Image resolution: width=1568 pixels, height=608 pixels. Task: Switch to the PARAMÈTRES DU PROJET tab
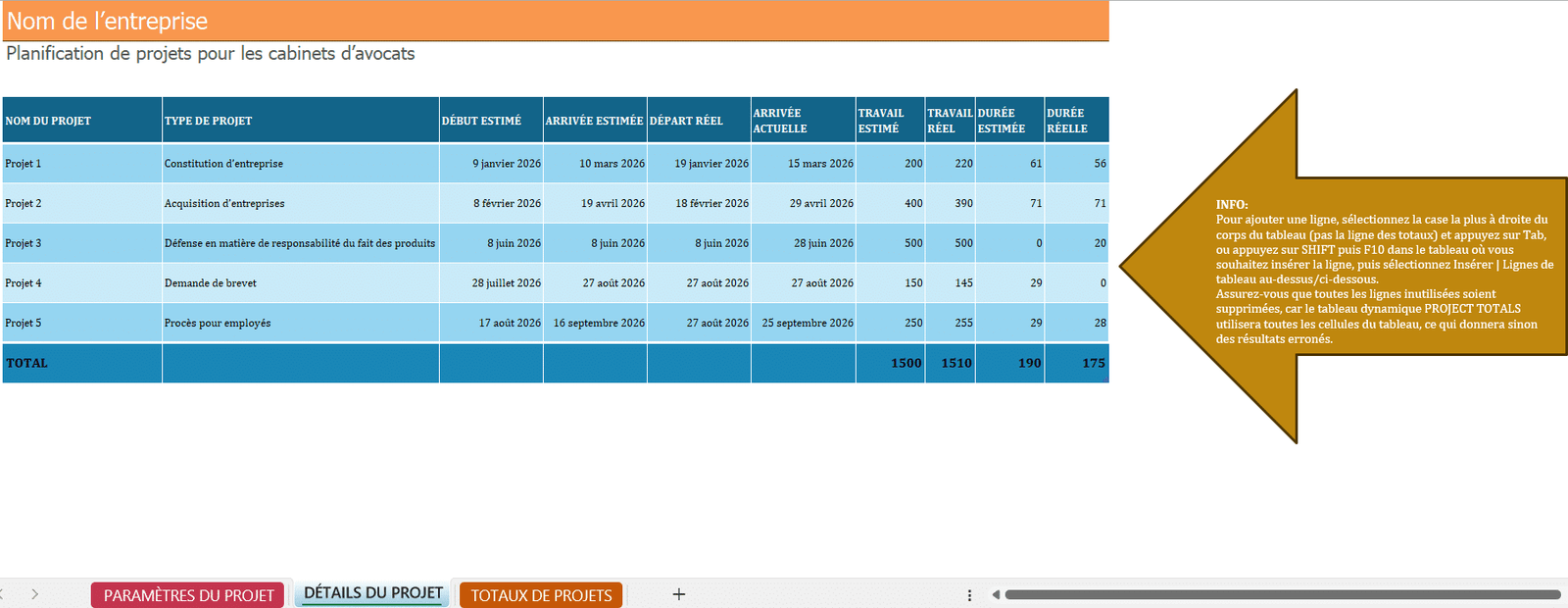(188, 595)
